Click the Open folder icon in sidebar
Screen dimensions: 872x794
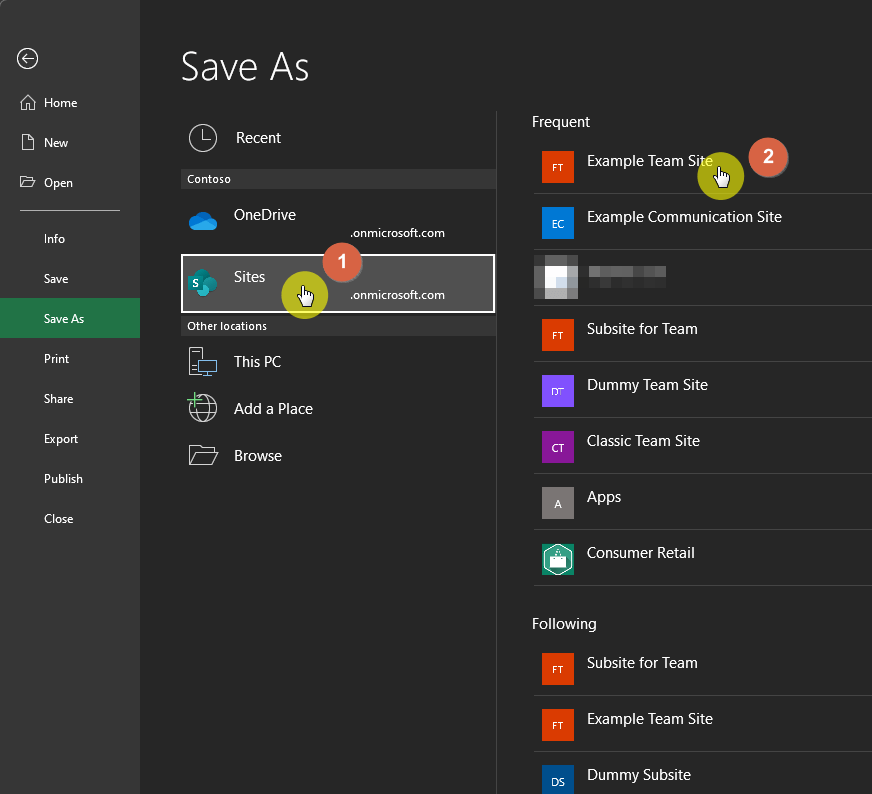pyautogui.click(x=27, y=182)
